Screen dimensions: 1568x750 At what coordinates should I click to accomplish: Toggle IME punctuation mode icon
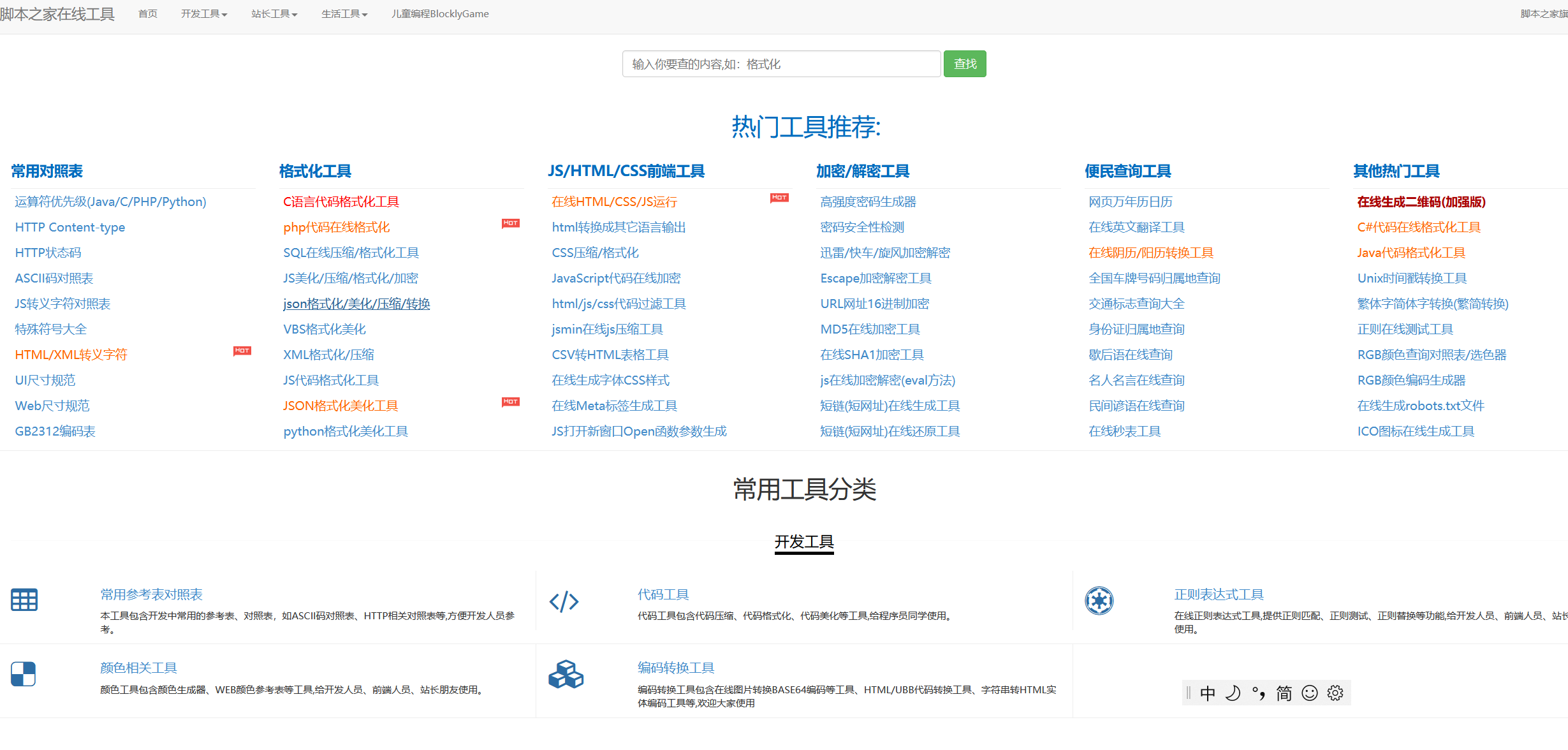pyautogui.click(x=1258, y=693)
